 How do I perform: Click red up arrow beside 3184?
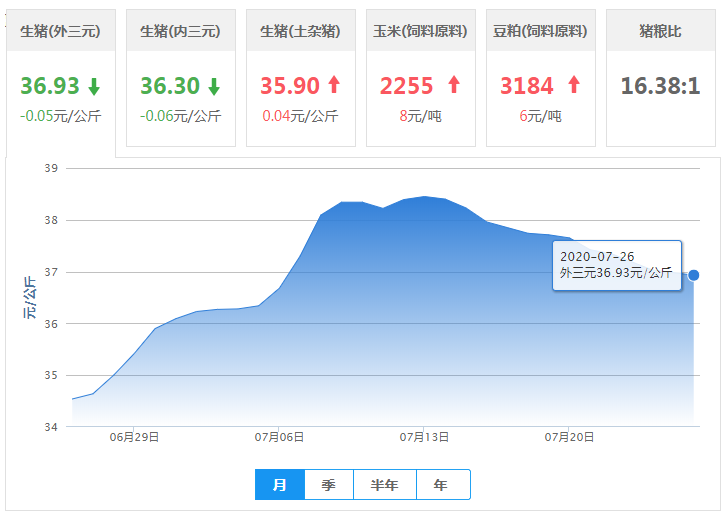(573, 85)
